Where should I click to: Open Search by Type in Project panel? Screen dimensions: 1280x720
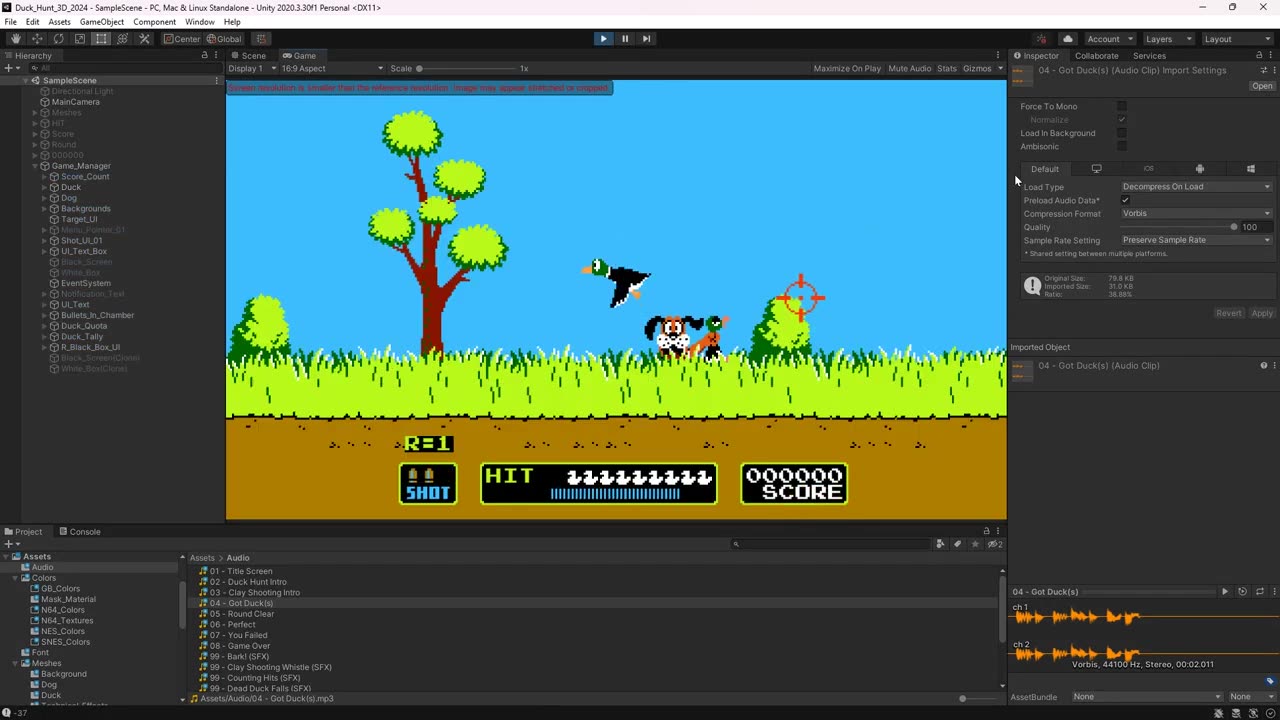pos(940,544)
